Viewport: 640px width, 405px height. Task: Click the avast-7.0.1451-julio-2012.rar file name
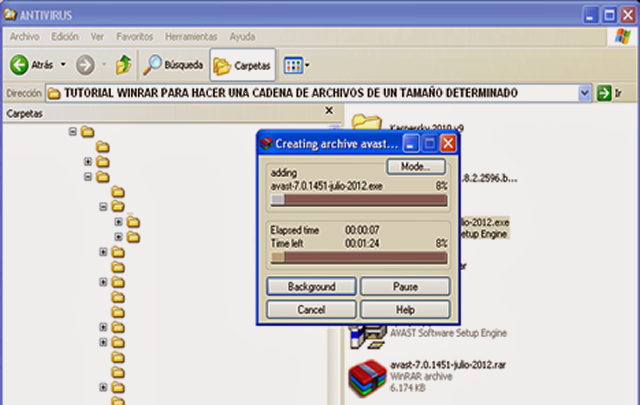pos(448,365)
